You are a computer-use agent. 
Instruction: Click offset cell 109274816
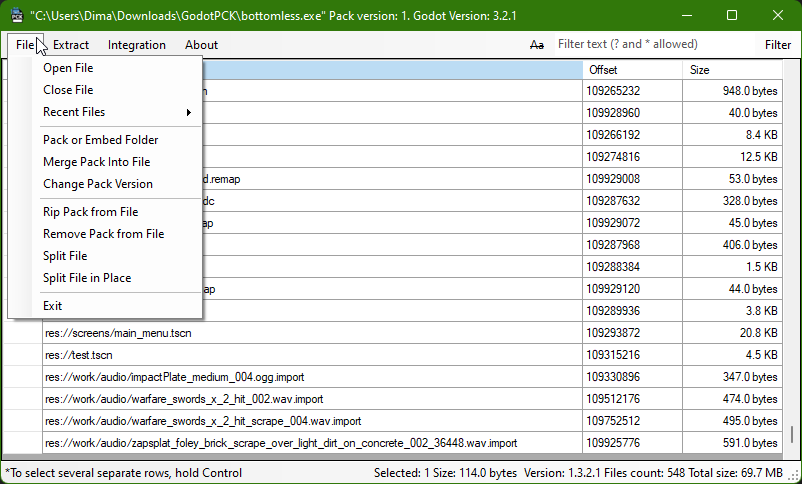pyautogui.click(x=632, y=157)
